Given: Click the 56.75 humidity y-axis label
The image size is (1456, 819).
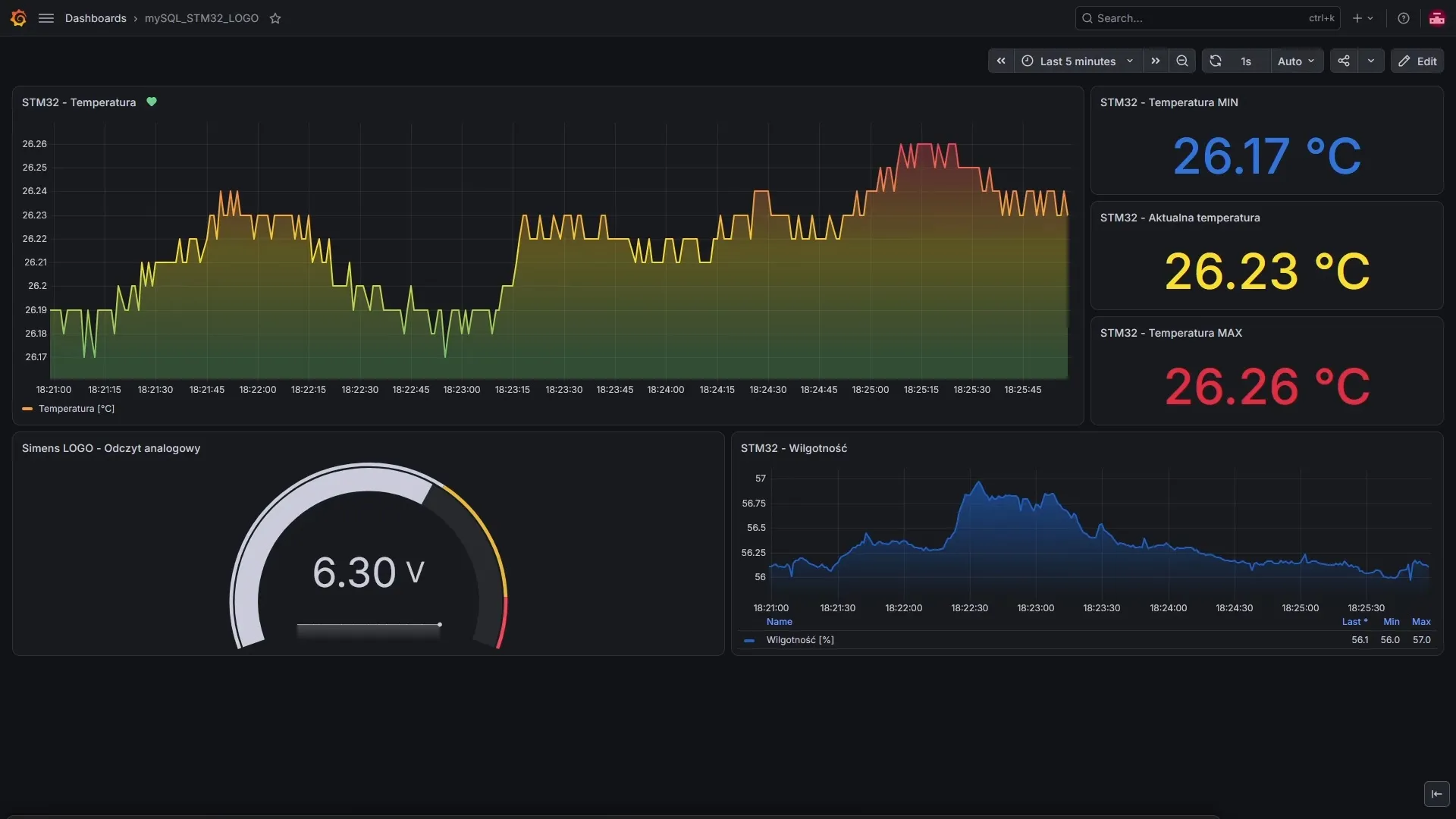Looking at the screenshot, I should point(754,504).
